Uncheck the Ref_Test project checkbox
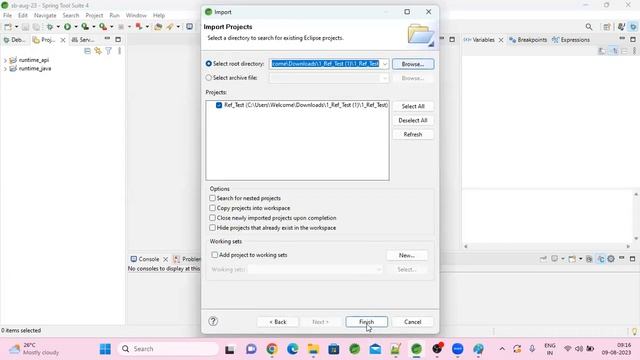 tap(219, 105)
